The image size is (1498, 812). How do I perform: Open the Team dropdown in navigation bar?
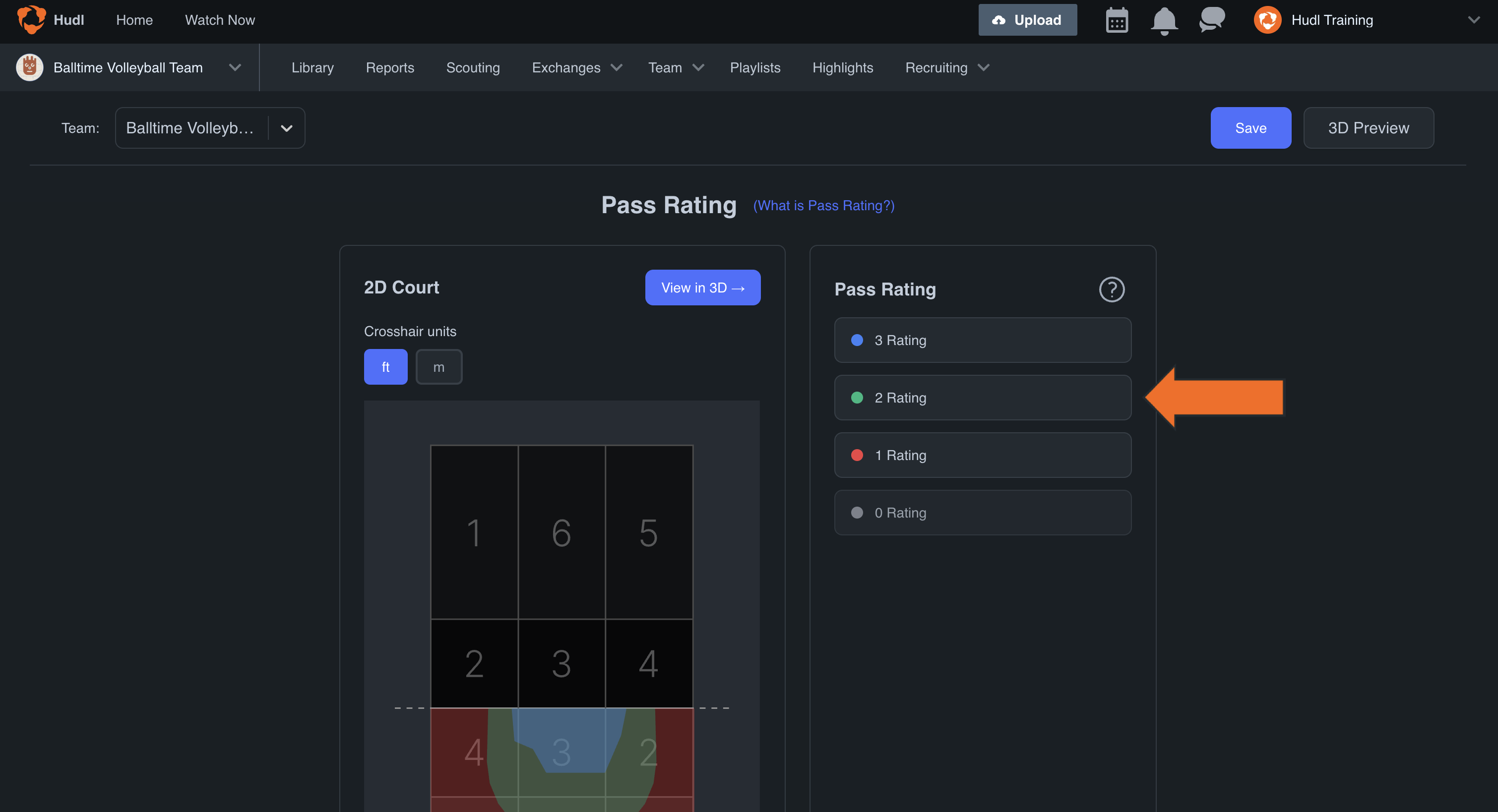point(676,67)
